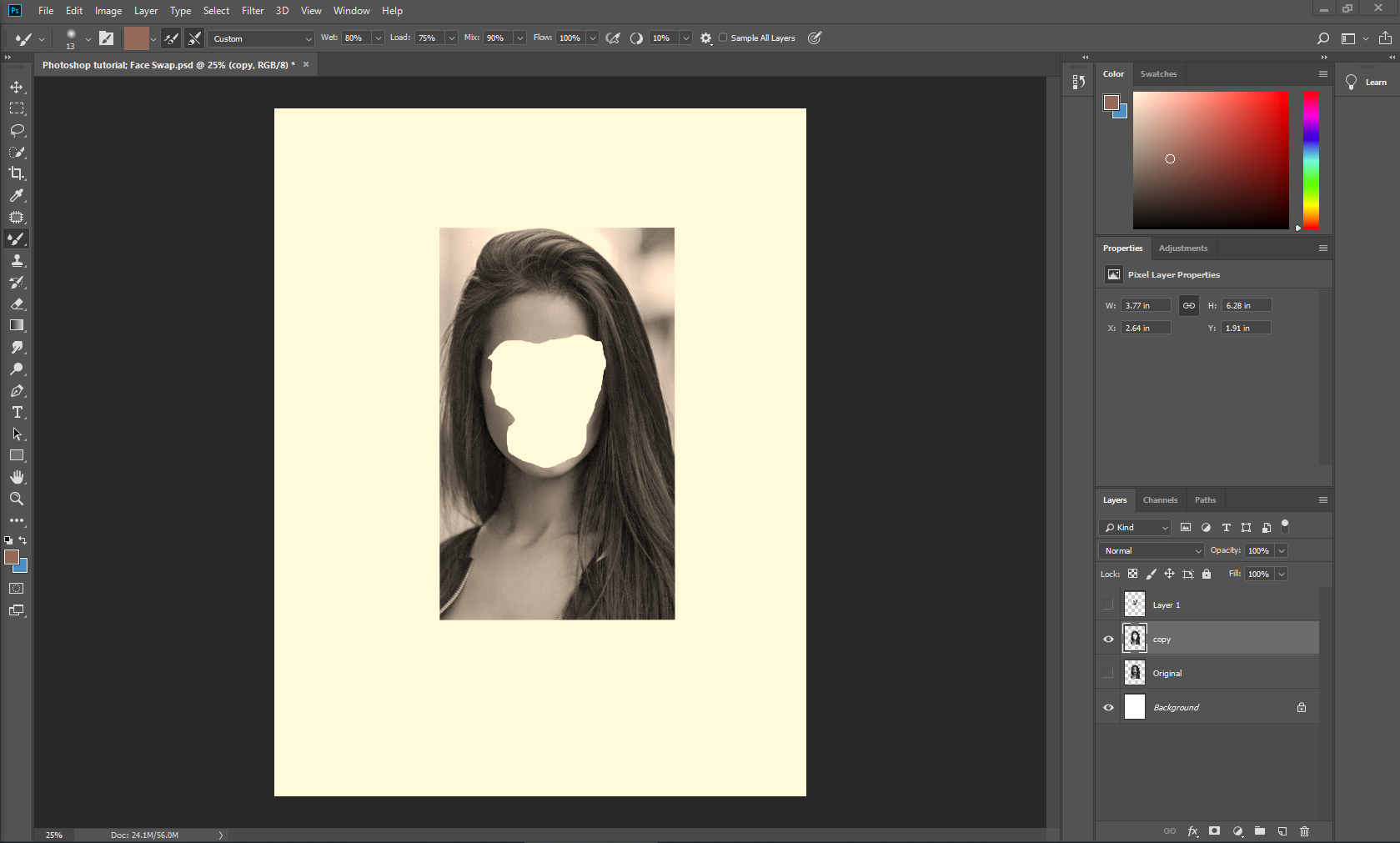Image resolution: width=1400 pixels, height=843 pixels.
Task: Select the History Brush tool
Action: click(x=17, y=282)
